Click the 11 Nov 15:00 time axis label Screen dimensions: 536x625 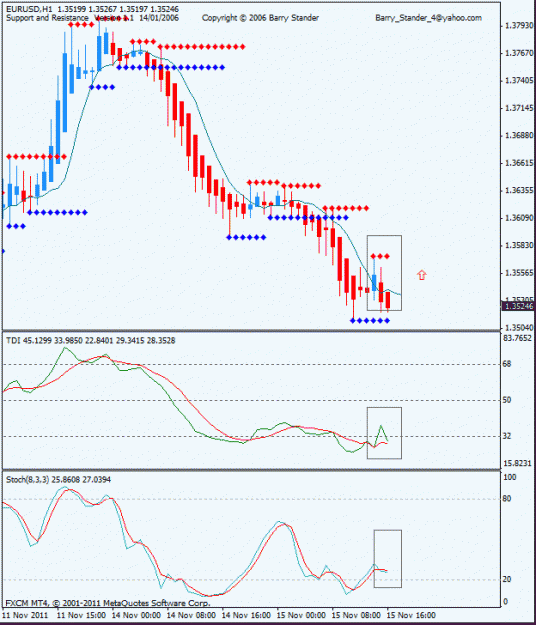pos(81,615)
